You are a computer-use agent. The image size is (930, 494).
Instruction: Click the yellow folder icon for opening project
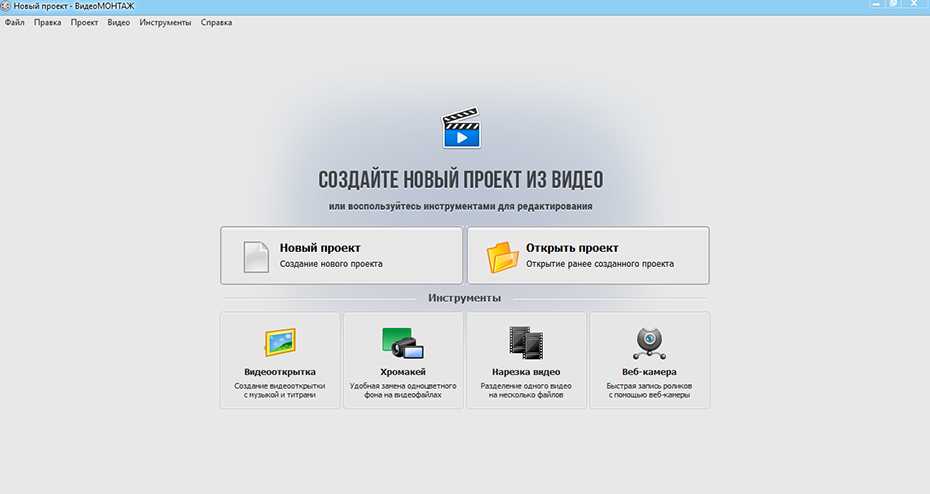(x=504, y=256)
